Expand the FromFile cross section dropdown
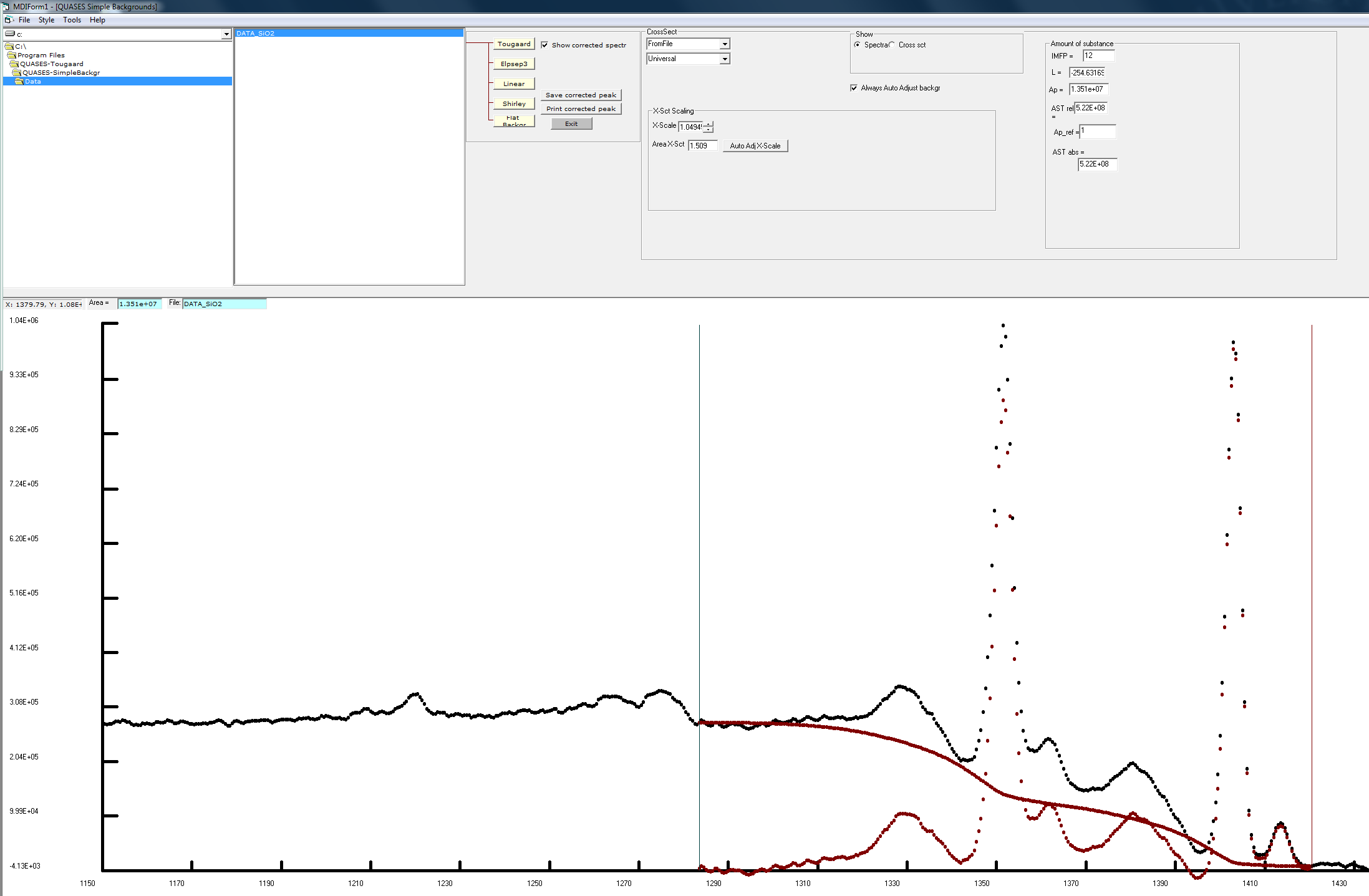Viewport: 1369px width, 896px height. pos(724,44)
